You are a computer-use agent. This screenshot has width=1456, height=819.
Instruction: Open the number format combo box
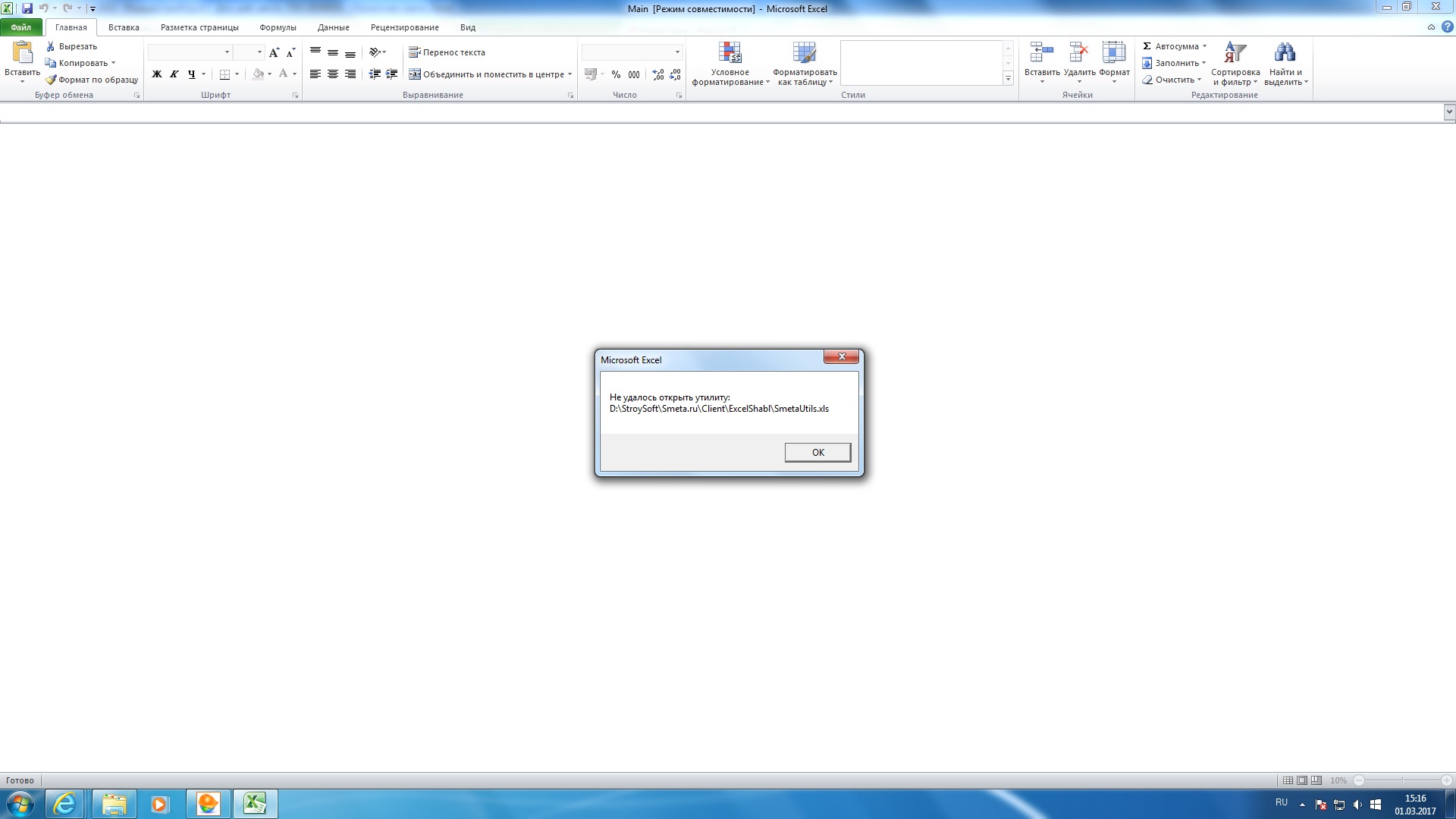coord(632,52)
